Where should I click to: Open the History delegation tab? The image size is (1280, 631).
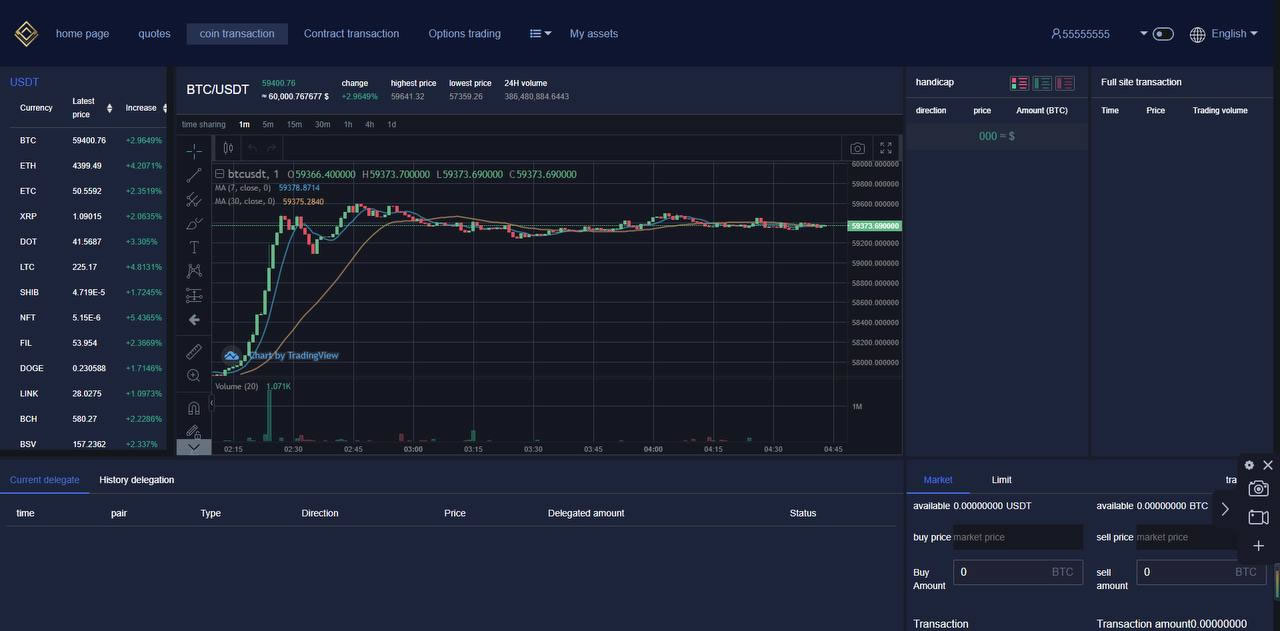click(x=137, y=480)
